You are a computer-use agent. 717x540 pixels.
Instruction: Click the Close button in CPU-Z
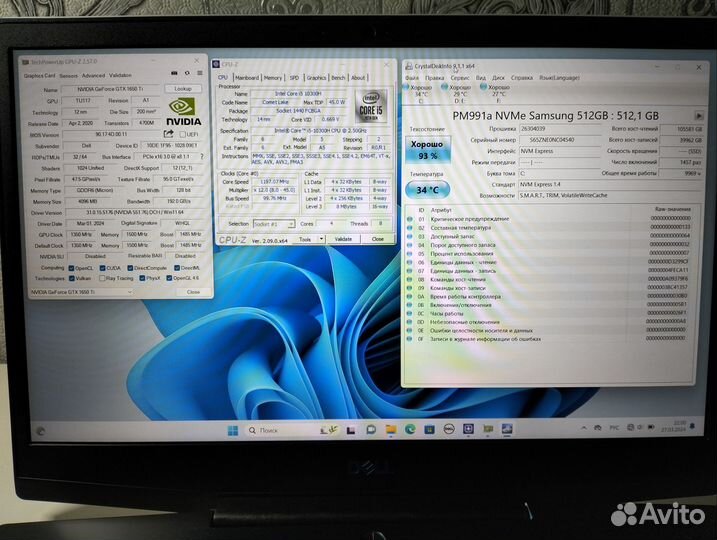click(378, 239)
